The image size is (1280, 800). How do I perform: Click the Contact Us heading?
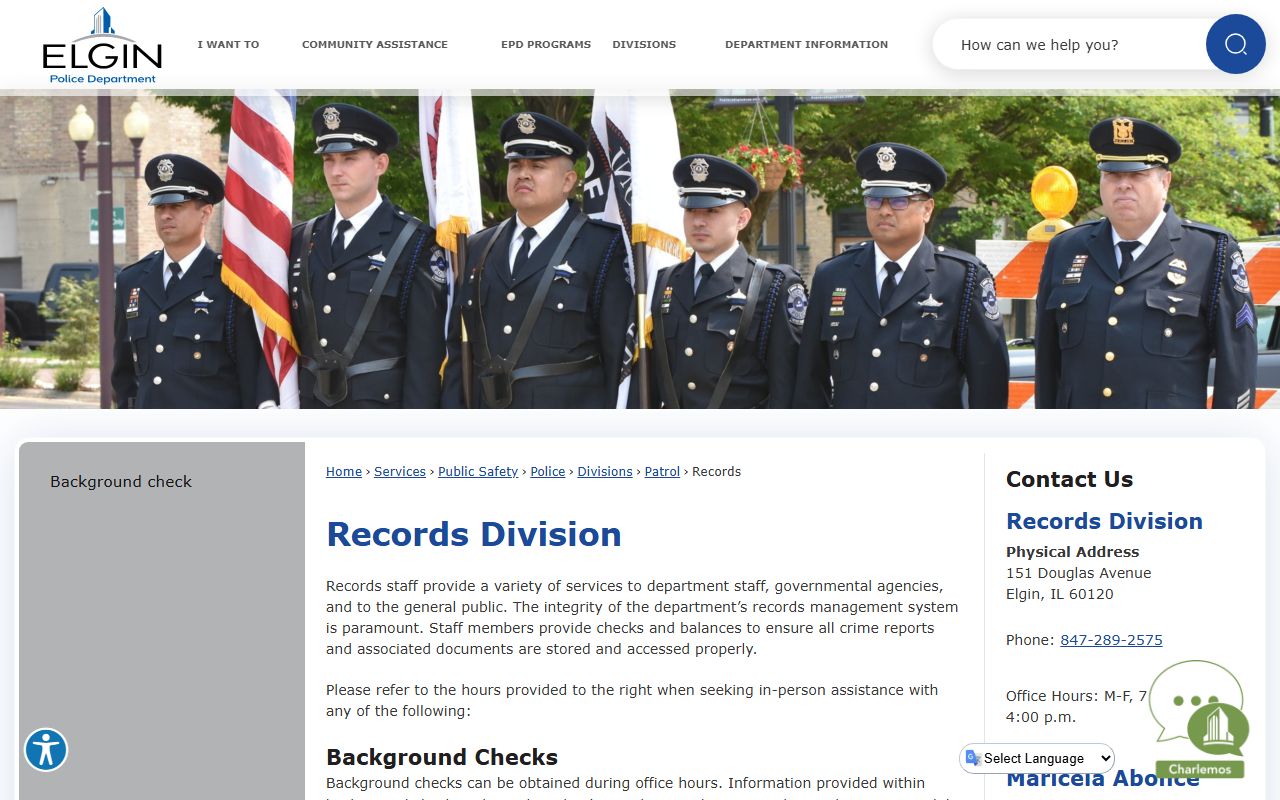click(x=1069, y=479)
